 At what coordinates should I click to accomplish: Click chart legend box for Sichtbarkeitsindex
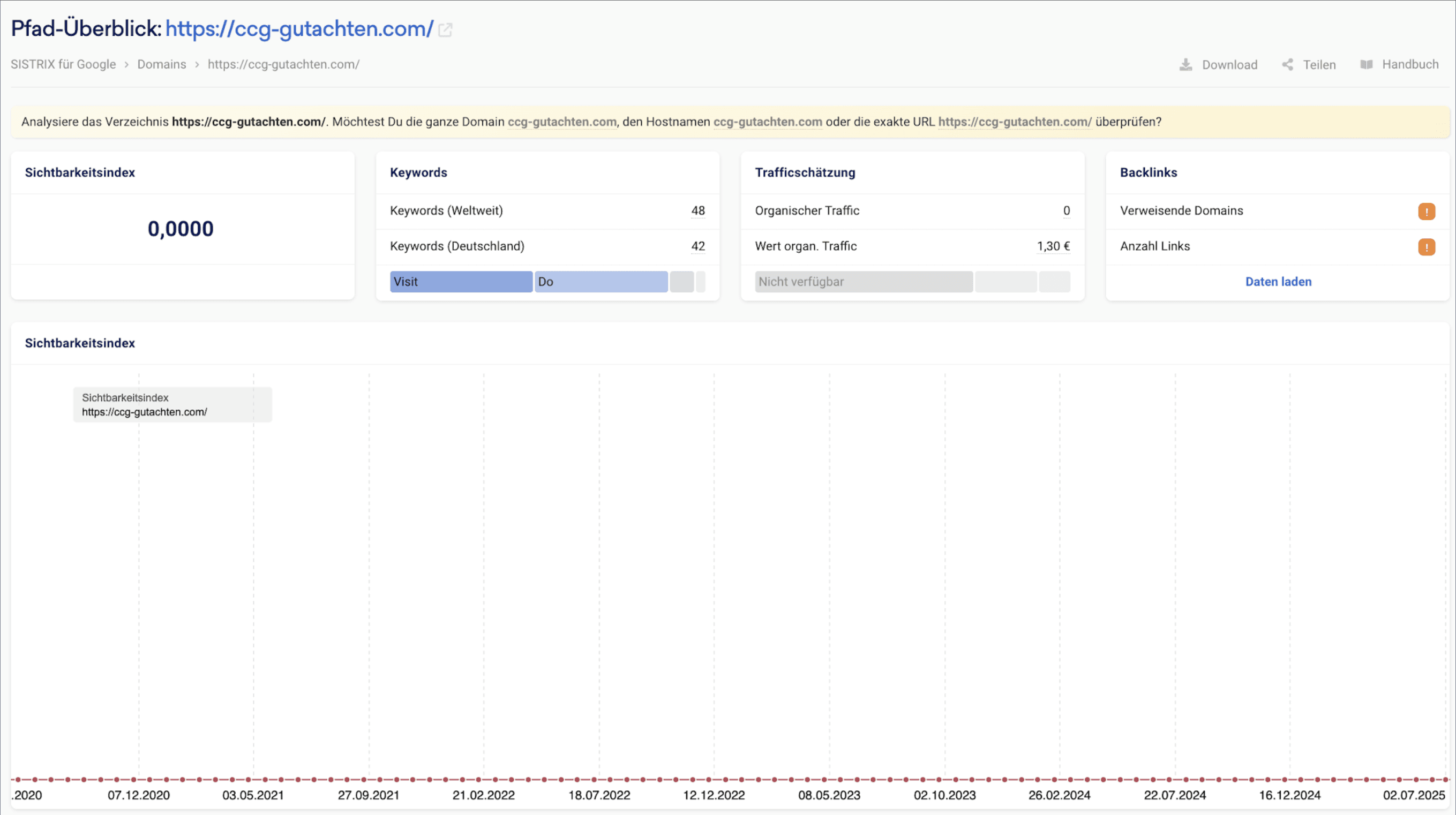[x=172, y=405]
